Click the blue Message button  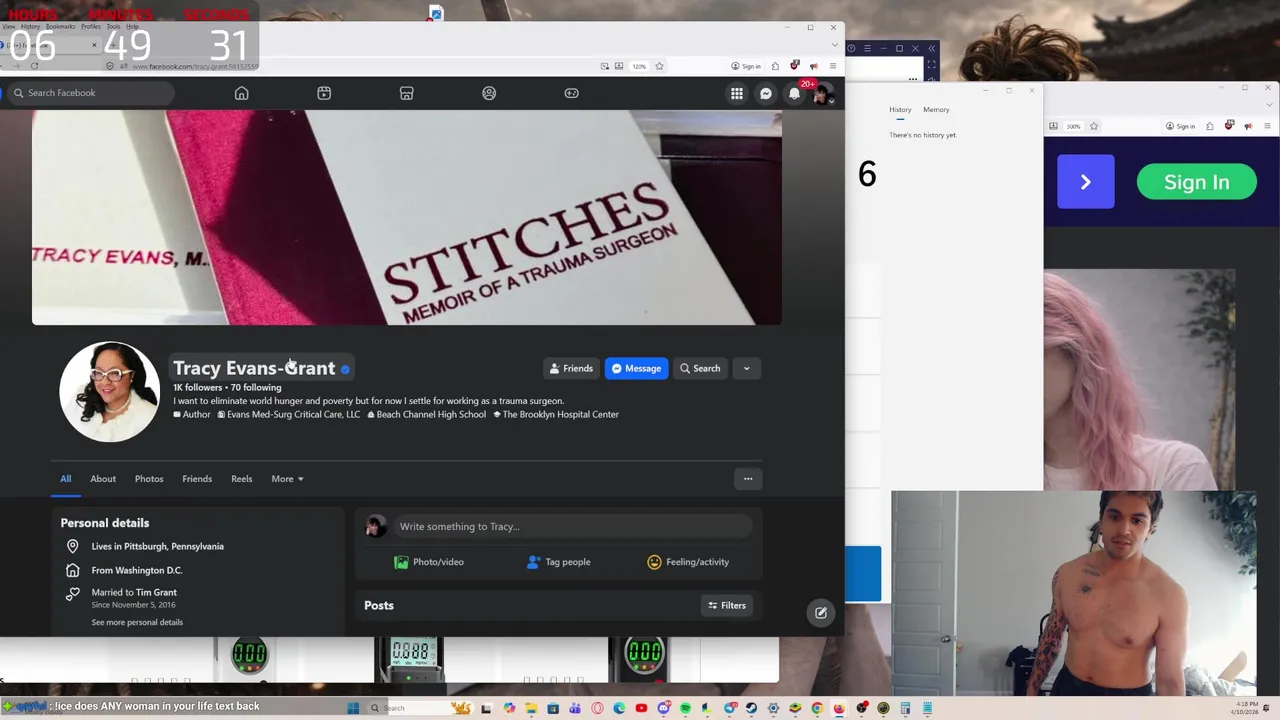636,369
